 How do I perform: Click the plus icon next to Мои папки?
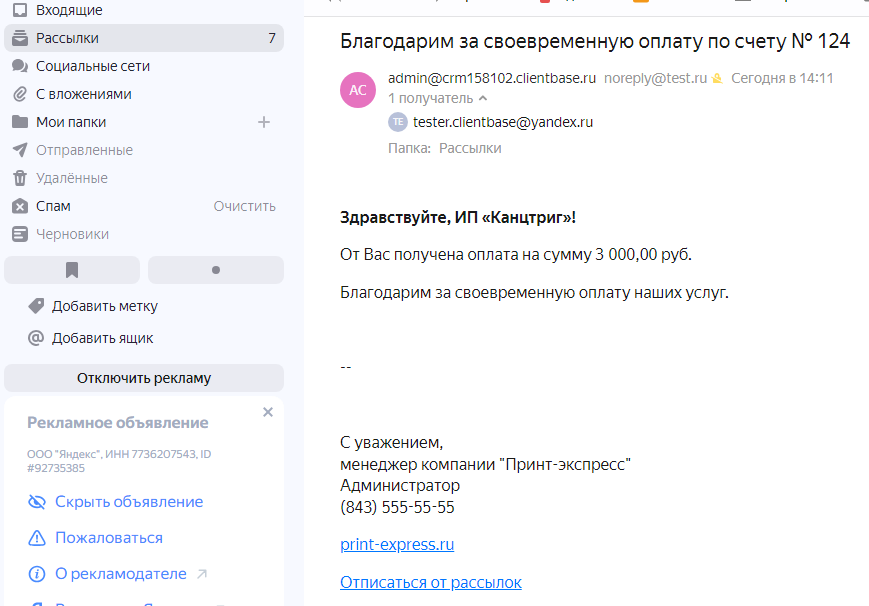coord(264,122)
